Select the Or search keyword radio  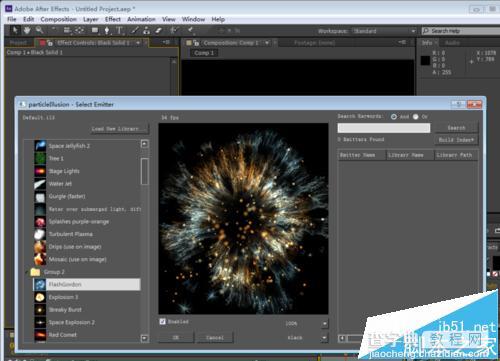[416, 117]
